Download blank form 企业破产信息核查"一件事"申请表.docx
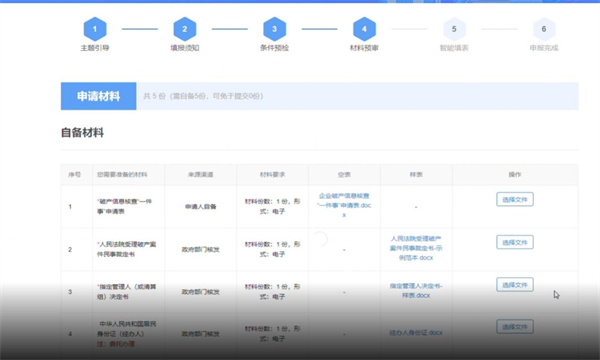Screen dimensions: 600x360 (x=344, y=205)
